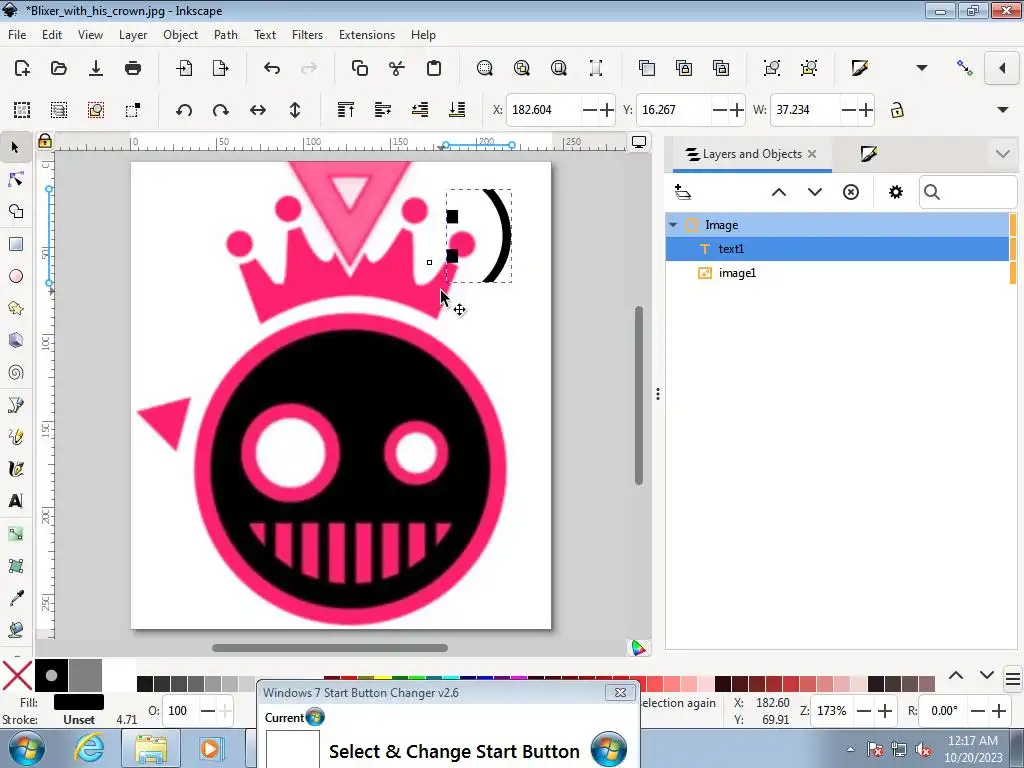Select the image1 object row
The height and width of the screenshot is (768, 1024).
click(x=837, y=273)
